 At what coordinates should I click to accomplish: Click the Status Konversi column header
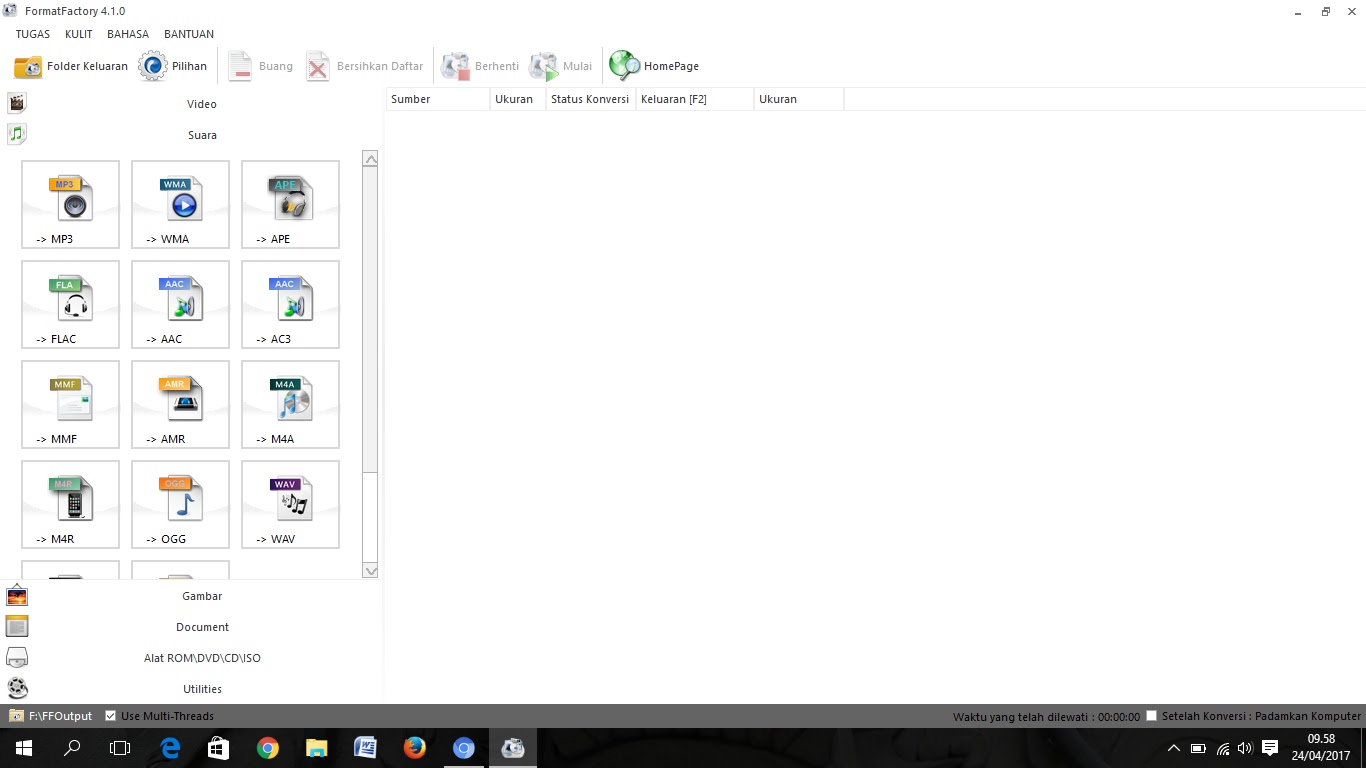point(590,99)
